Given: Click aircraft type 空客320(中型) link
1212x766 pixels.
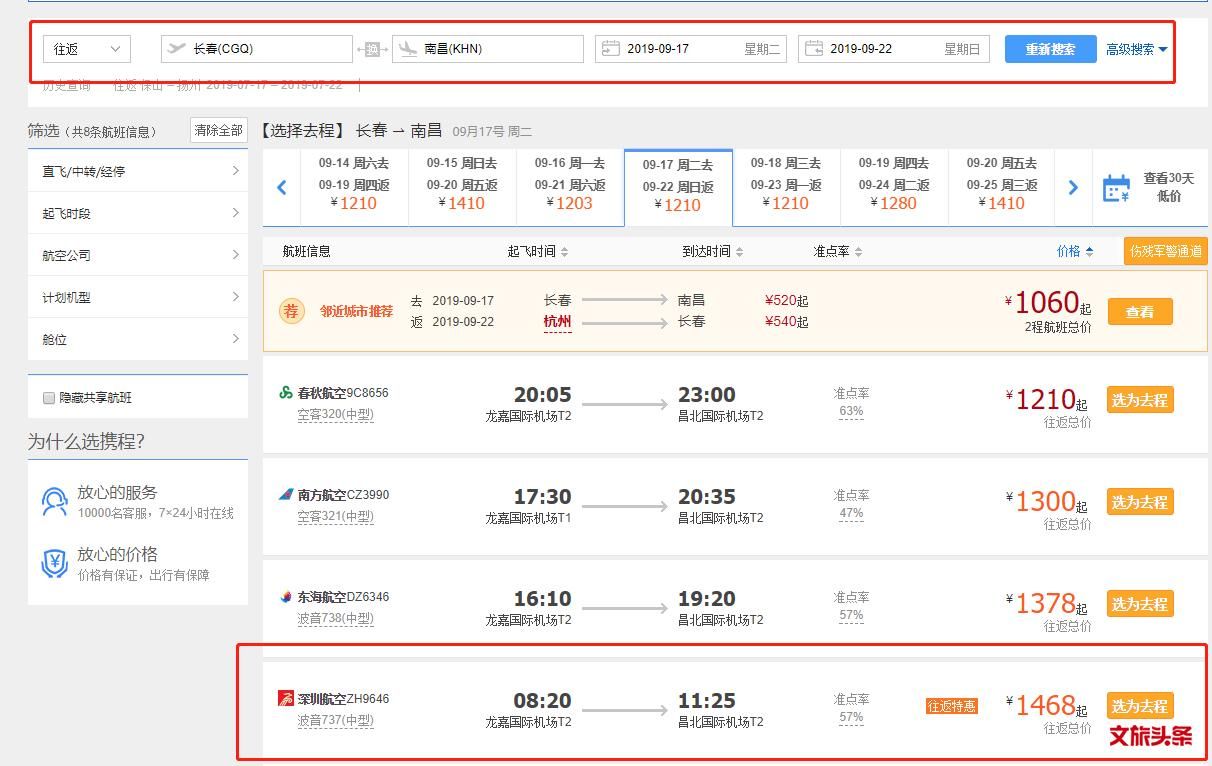Looking at the screenshot, I should point(335,414).
